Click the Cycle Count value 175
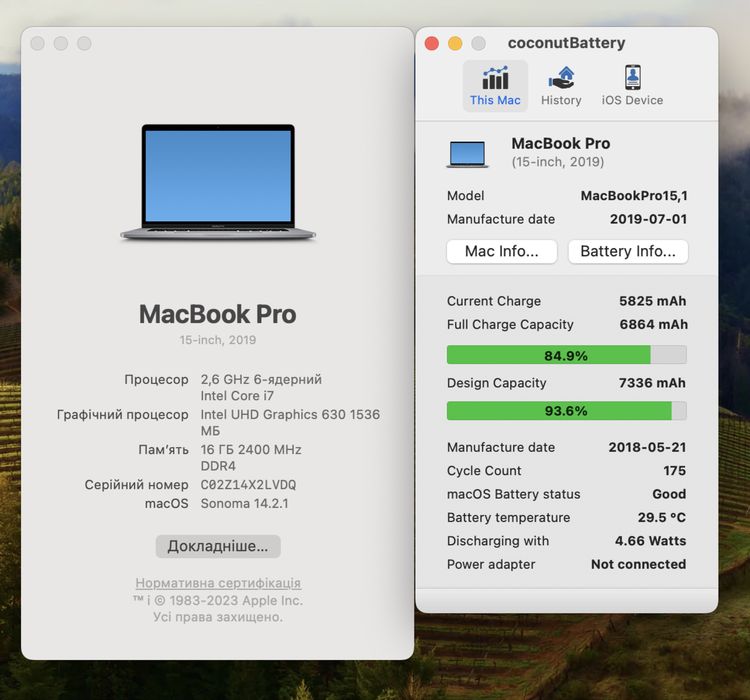 tap(674, 471)
